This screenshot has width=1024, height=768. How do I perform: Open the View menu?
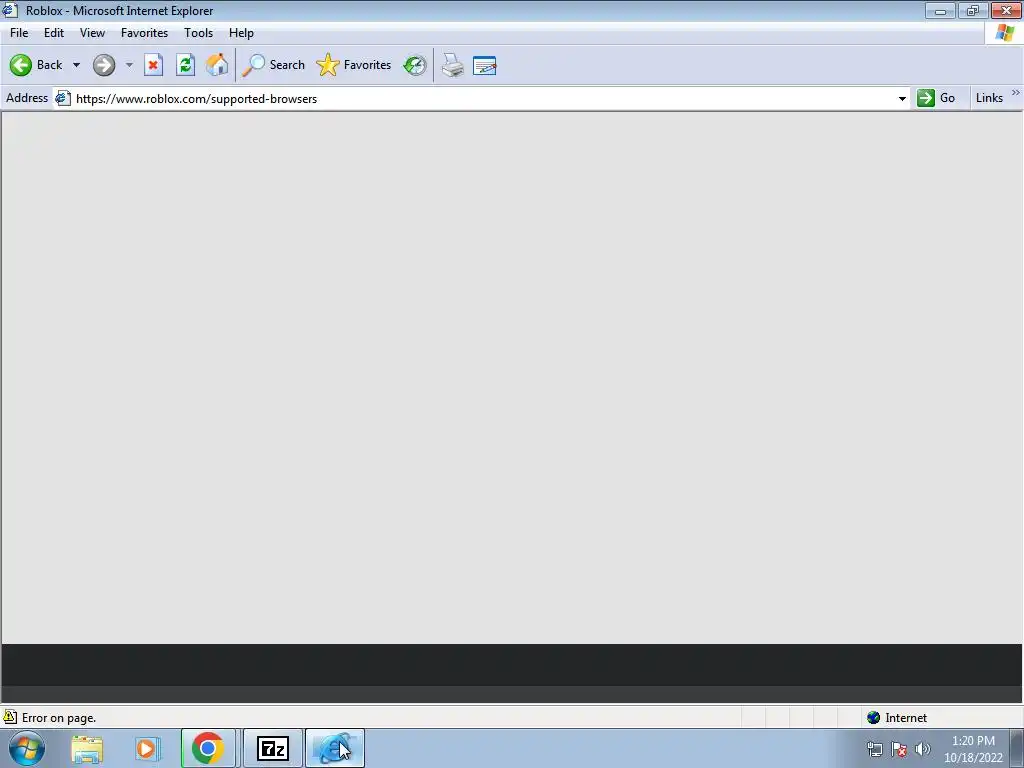[x=92, y=33]
